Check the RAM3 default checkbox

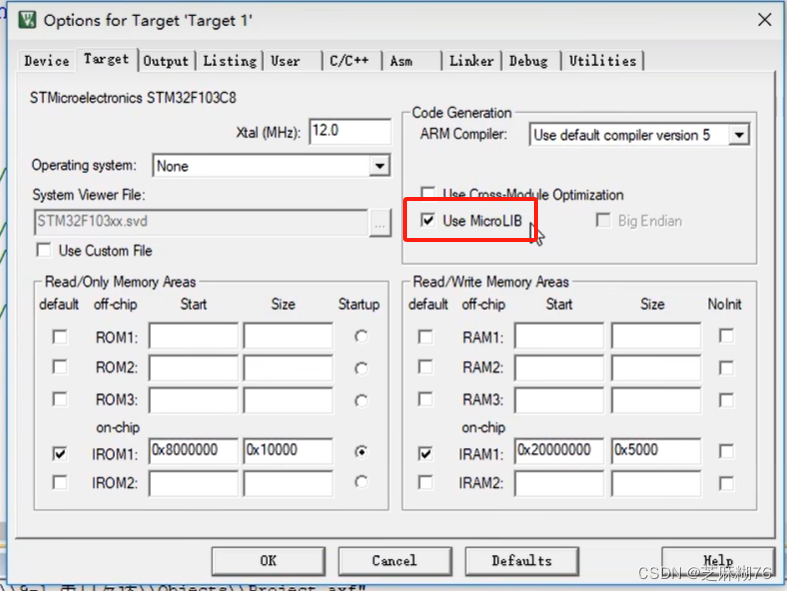click(426, 399)
